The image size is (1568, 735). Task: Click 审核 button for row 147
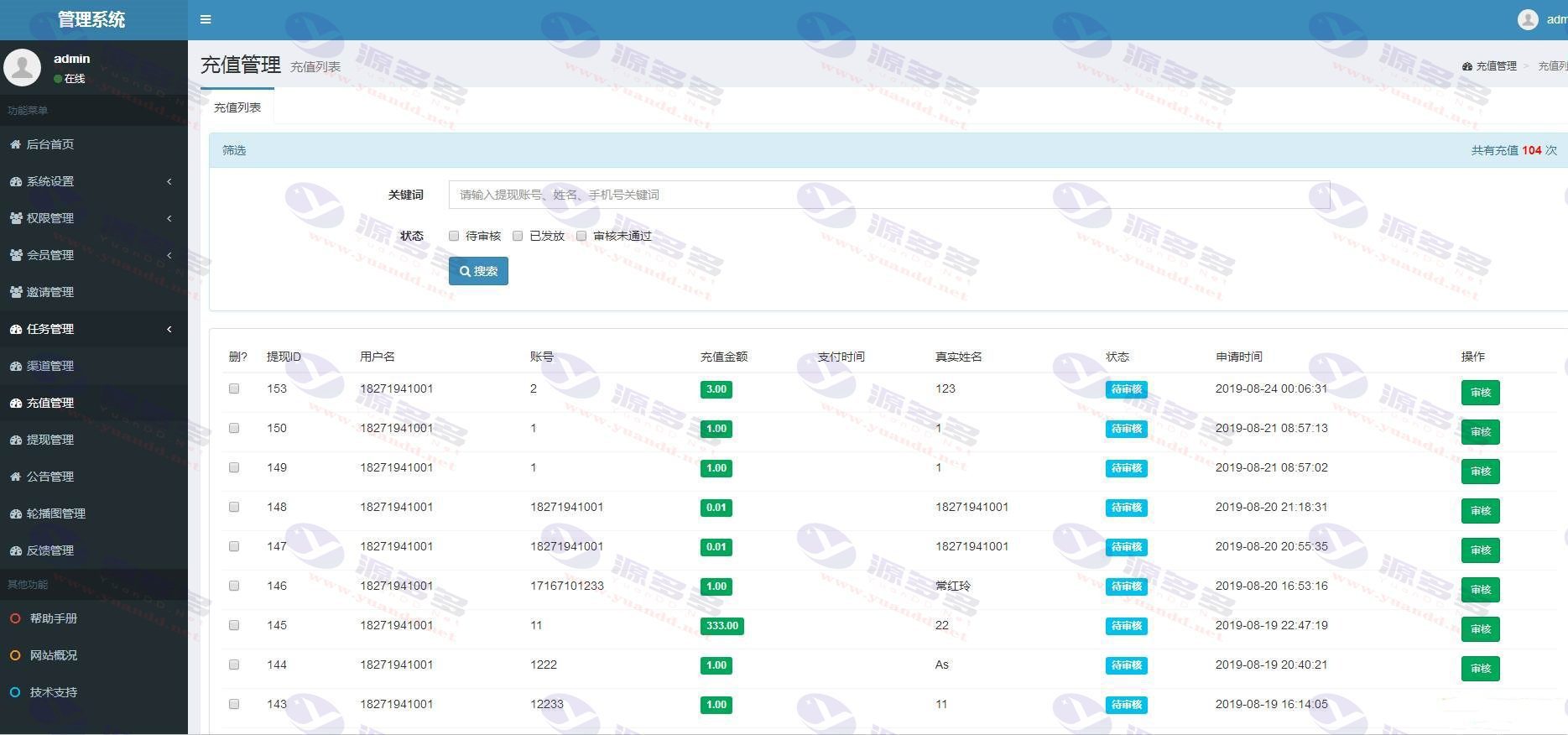pos(1480,550)
